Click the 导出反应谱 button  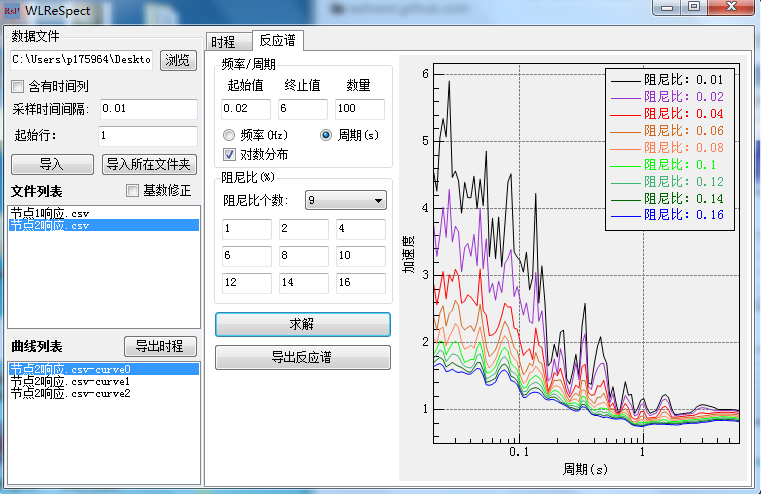pos(303,358)
